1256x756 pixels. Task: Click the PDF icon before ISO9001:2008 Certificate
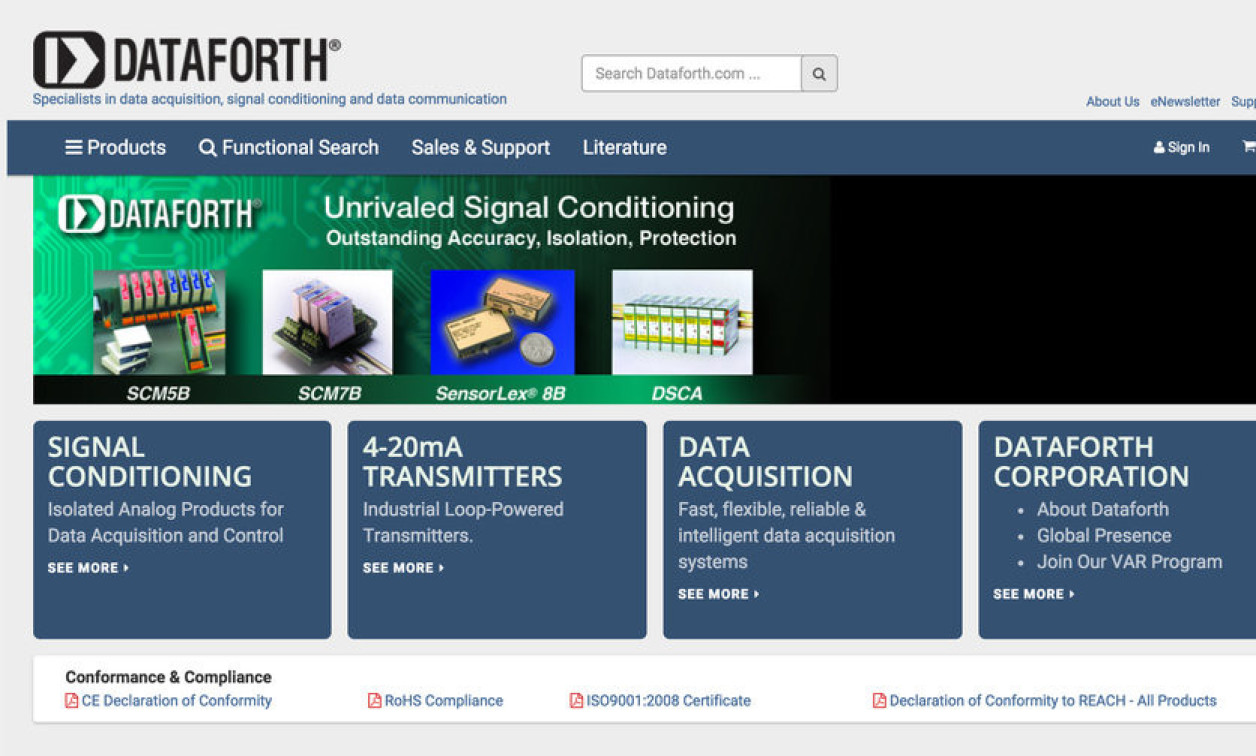tap(575, 700)
